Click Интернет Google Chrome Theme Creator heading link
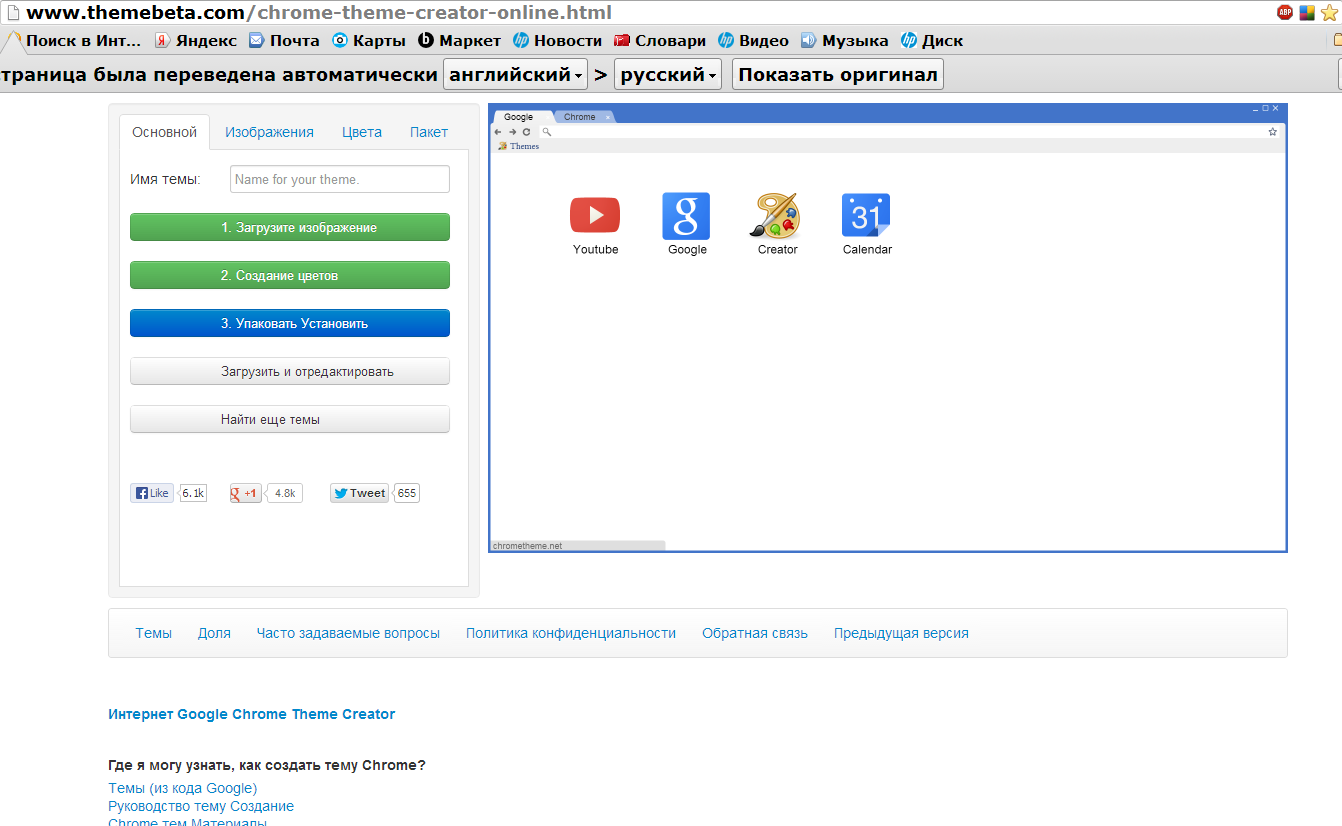Viewport: 1342px width, 826px height. coord(252,714)
